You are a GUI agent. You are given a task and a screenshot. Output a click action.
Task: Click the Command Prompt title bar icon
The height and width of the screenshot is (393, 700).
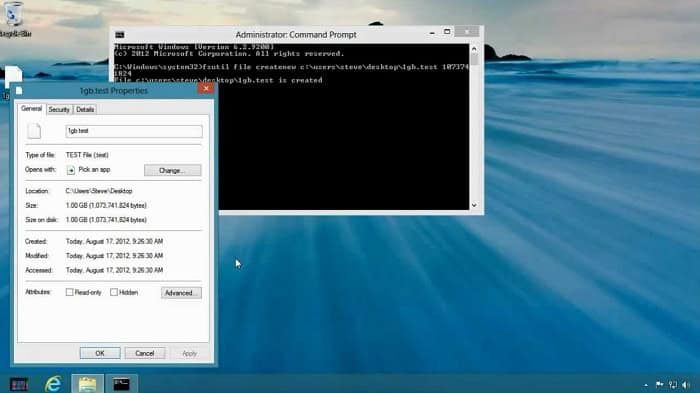[120, 34]
